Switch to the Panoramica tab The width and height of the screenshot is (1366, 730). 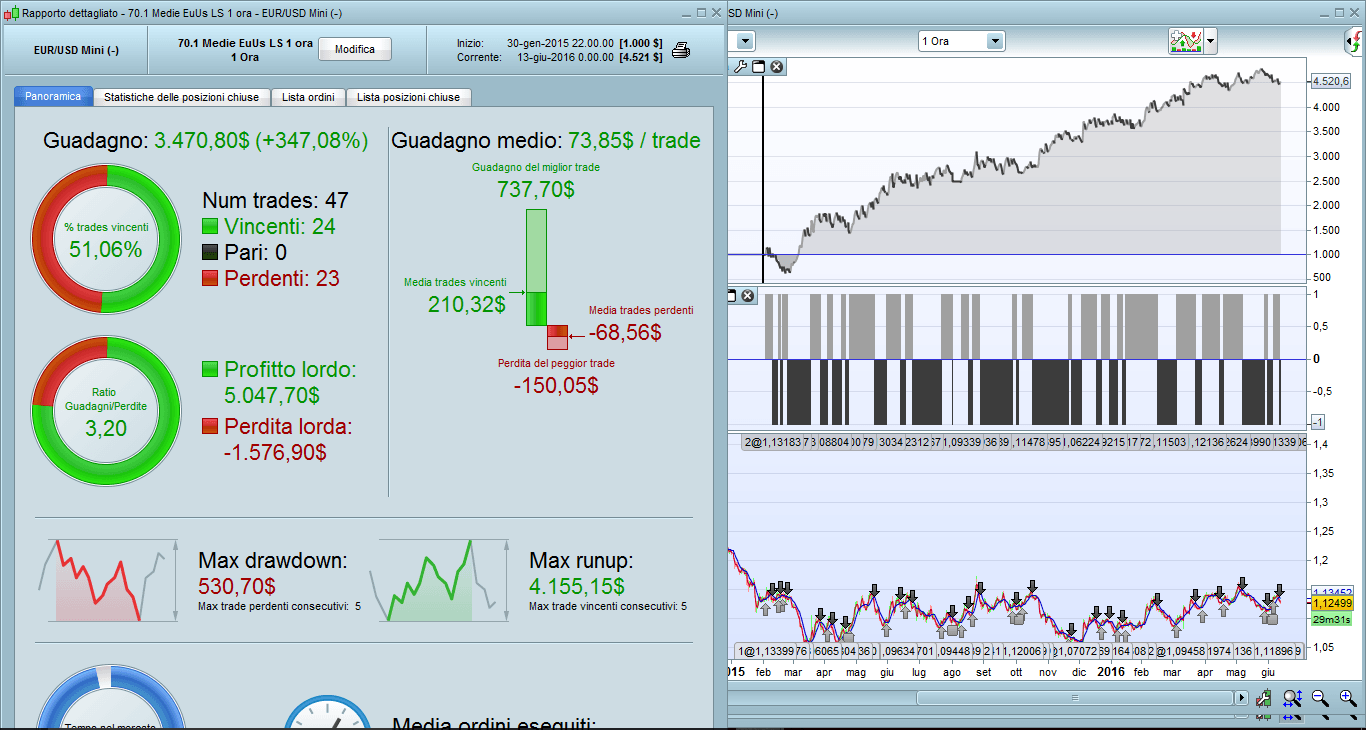(53, 97)
